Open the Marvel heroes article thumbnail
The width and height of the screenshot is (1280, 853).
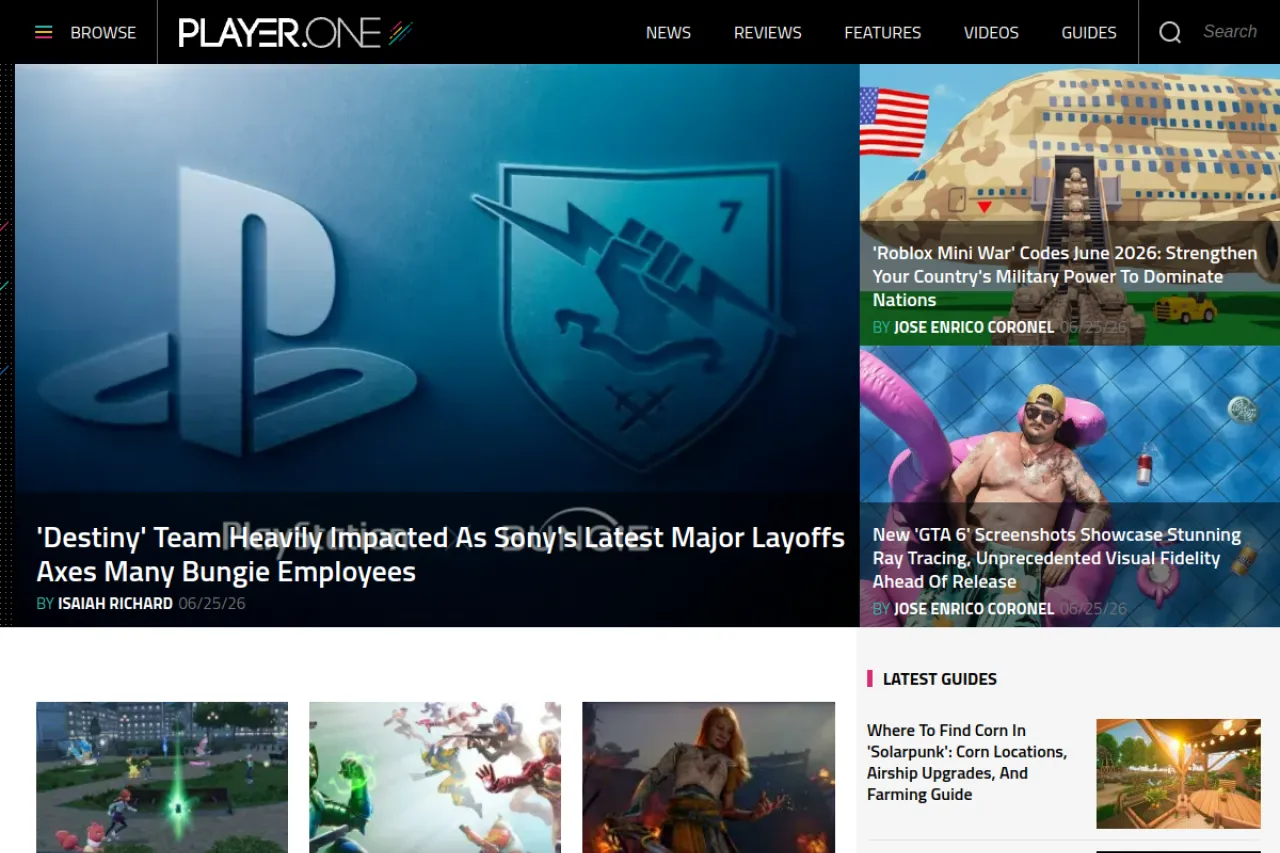coord(435,777)
